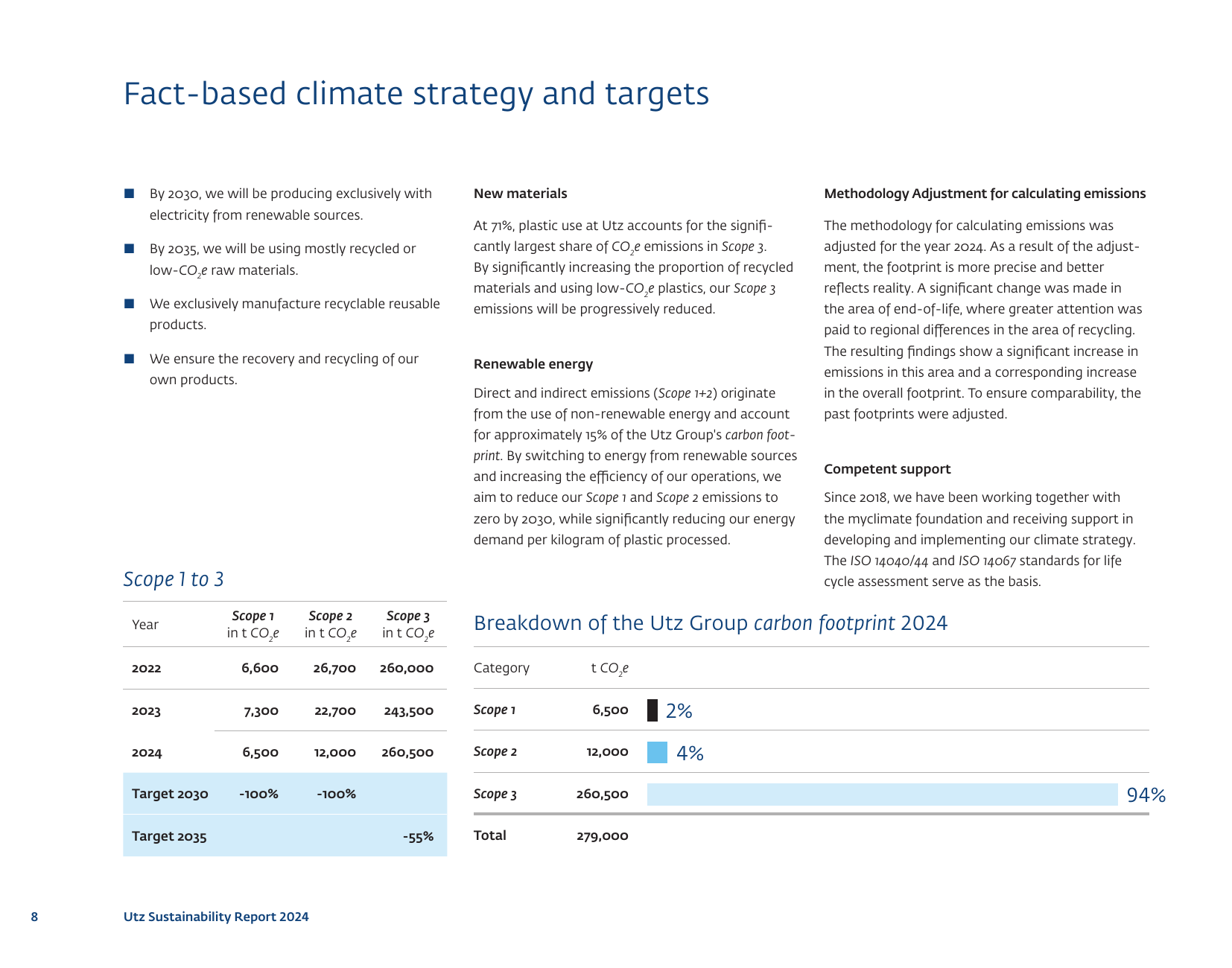Select the bullet starting "We ensure the recovery"
This screenshot has height=968, width=1232.
[284, 369]
